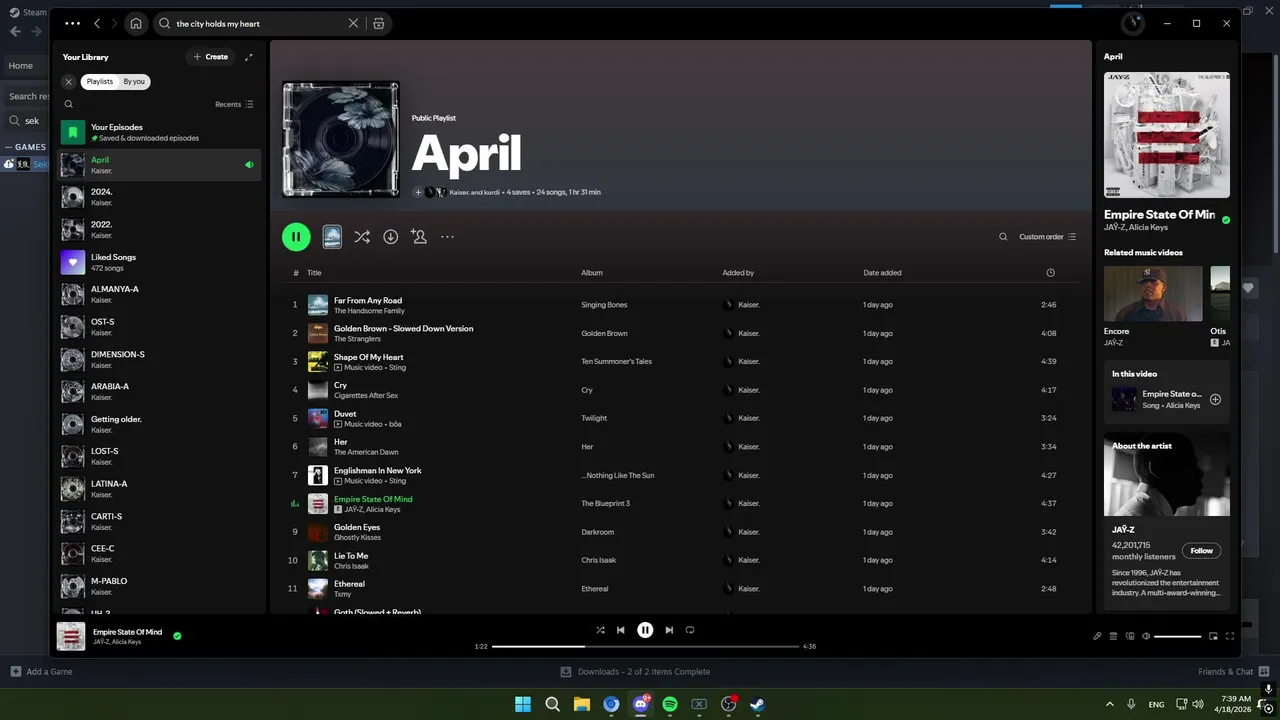
Task: Pause the April playlist using the green button
Action: pos(296,237)
